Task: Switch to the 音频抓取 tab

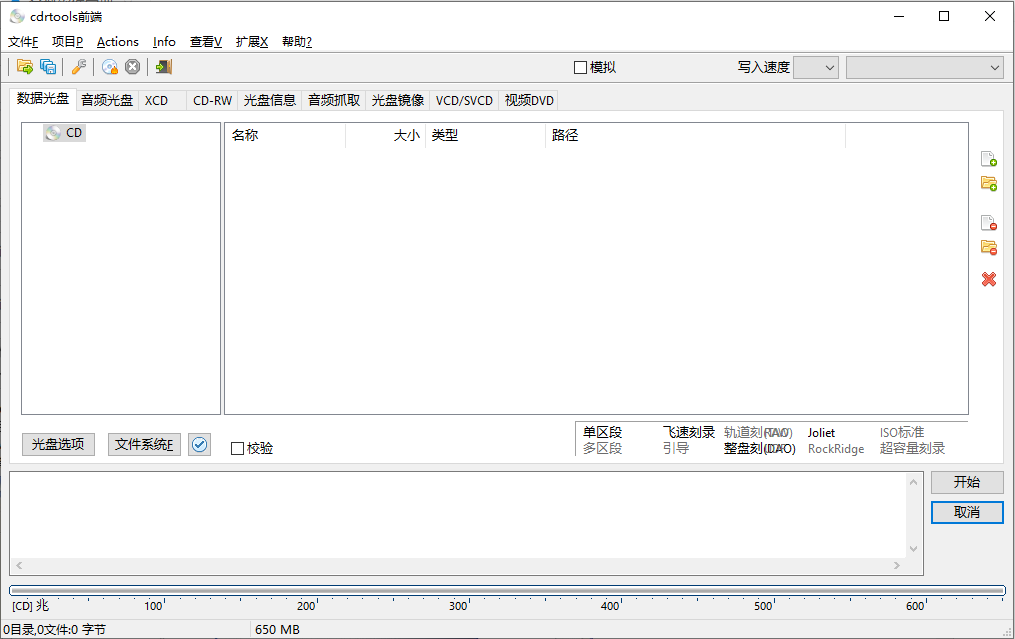Action: (x=332, y=100)
